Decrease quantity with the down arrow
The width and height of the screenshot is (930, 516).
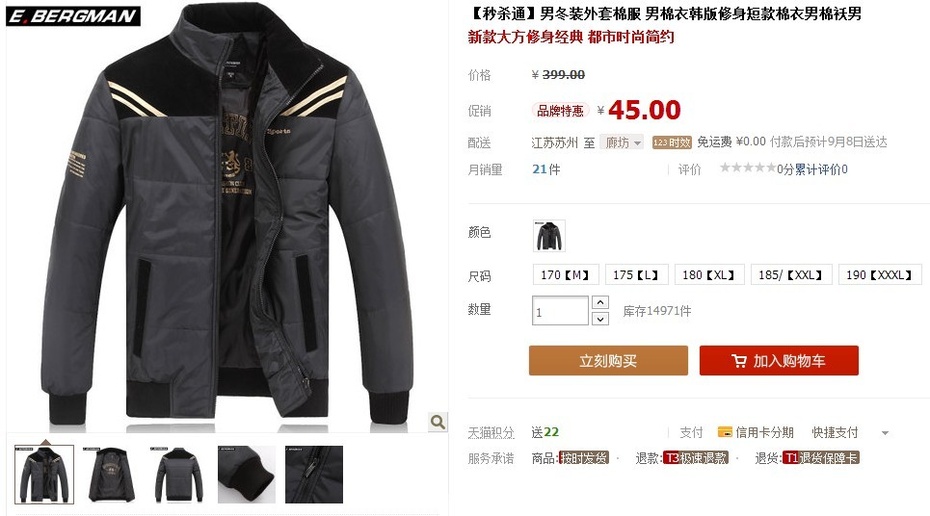point(600,318)
